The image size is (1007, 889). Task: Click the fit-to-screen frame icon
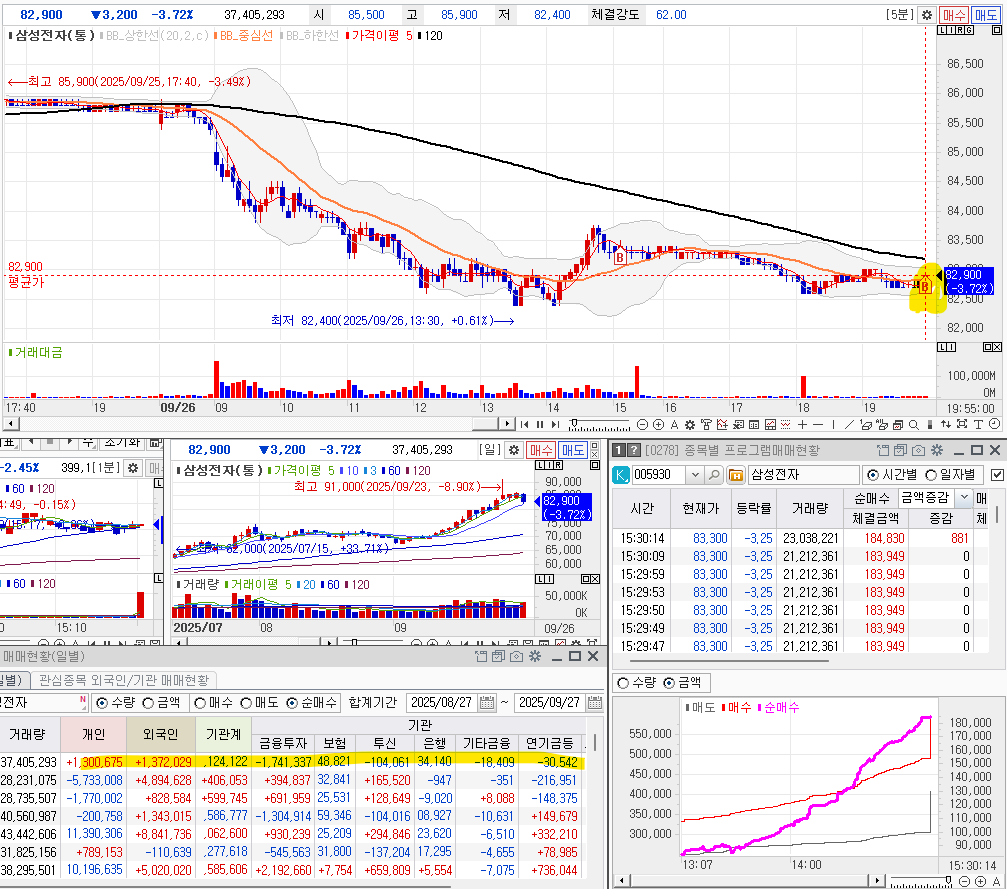(962, 425)
